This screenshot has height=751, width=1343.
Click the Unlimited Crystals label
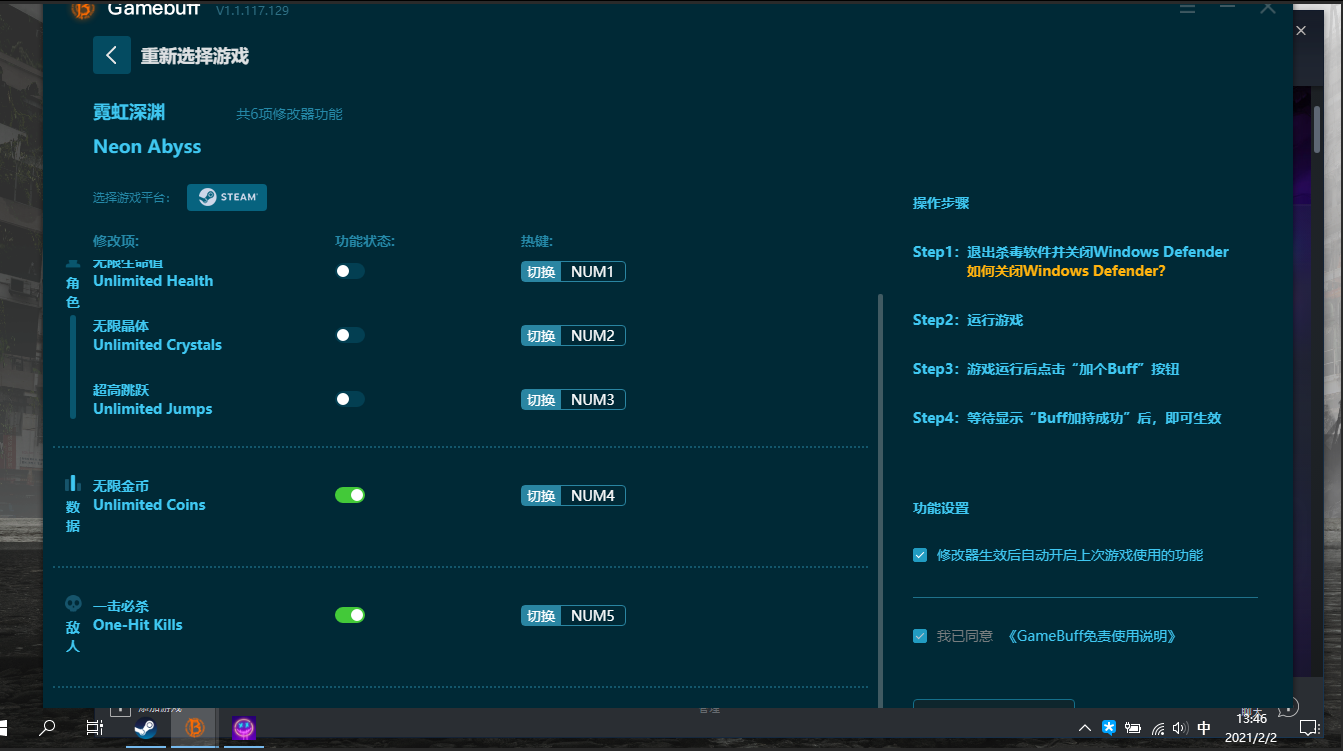click(x=157, y=345)
